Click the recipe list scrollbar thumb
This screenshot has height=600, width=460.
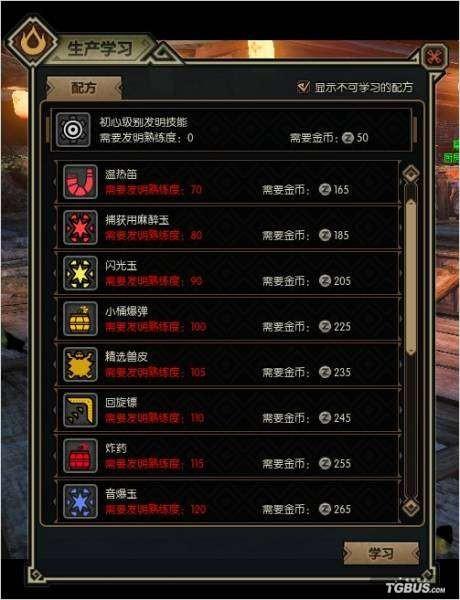pos(411,277)
